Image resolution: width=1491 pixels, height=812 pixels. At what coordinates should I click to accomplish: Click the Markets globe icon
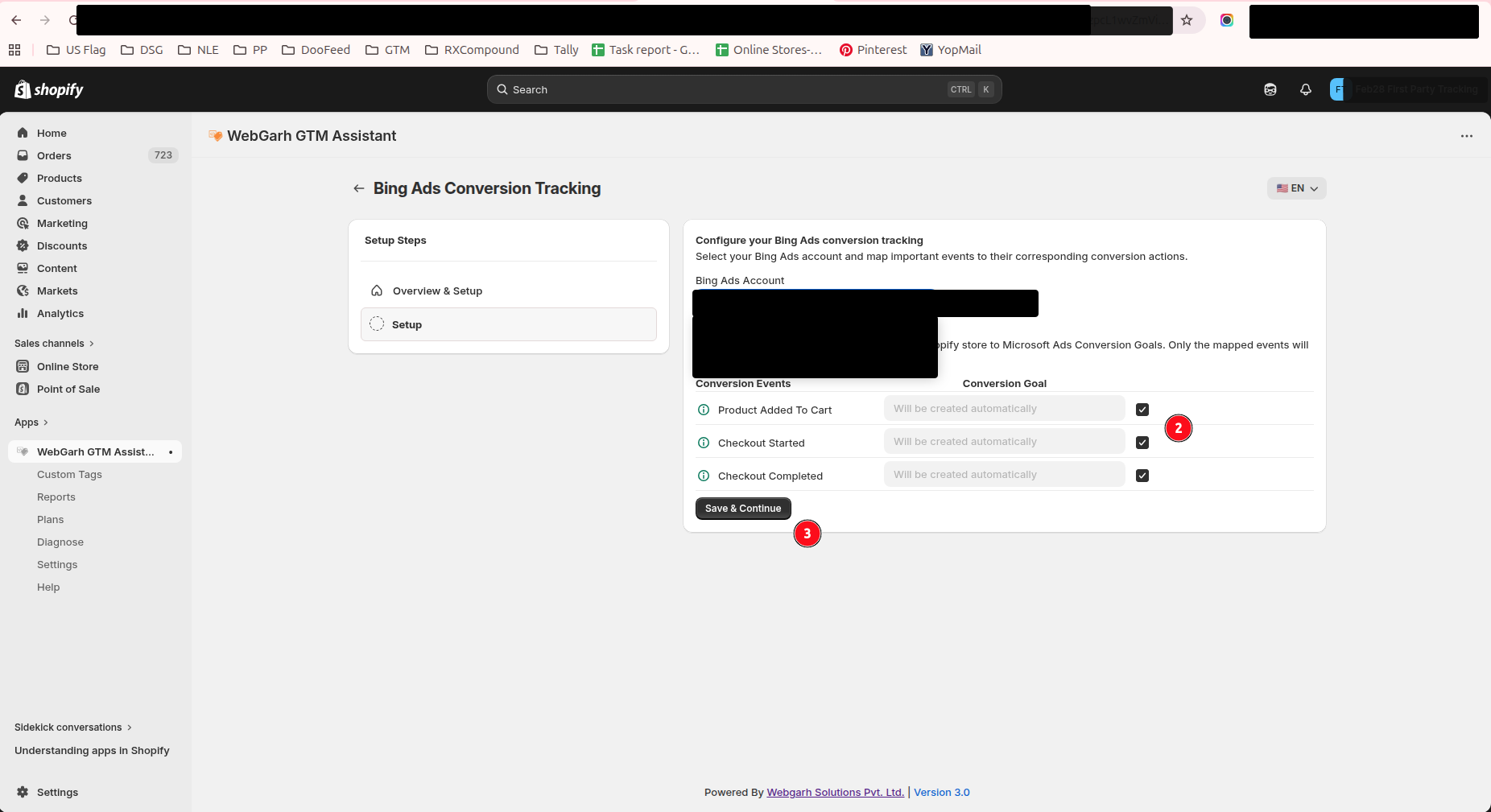point(23,291)
